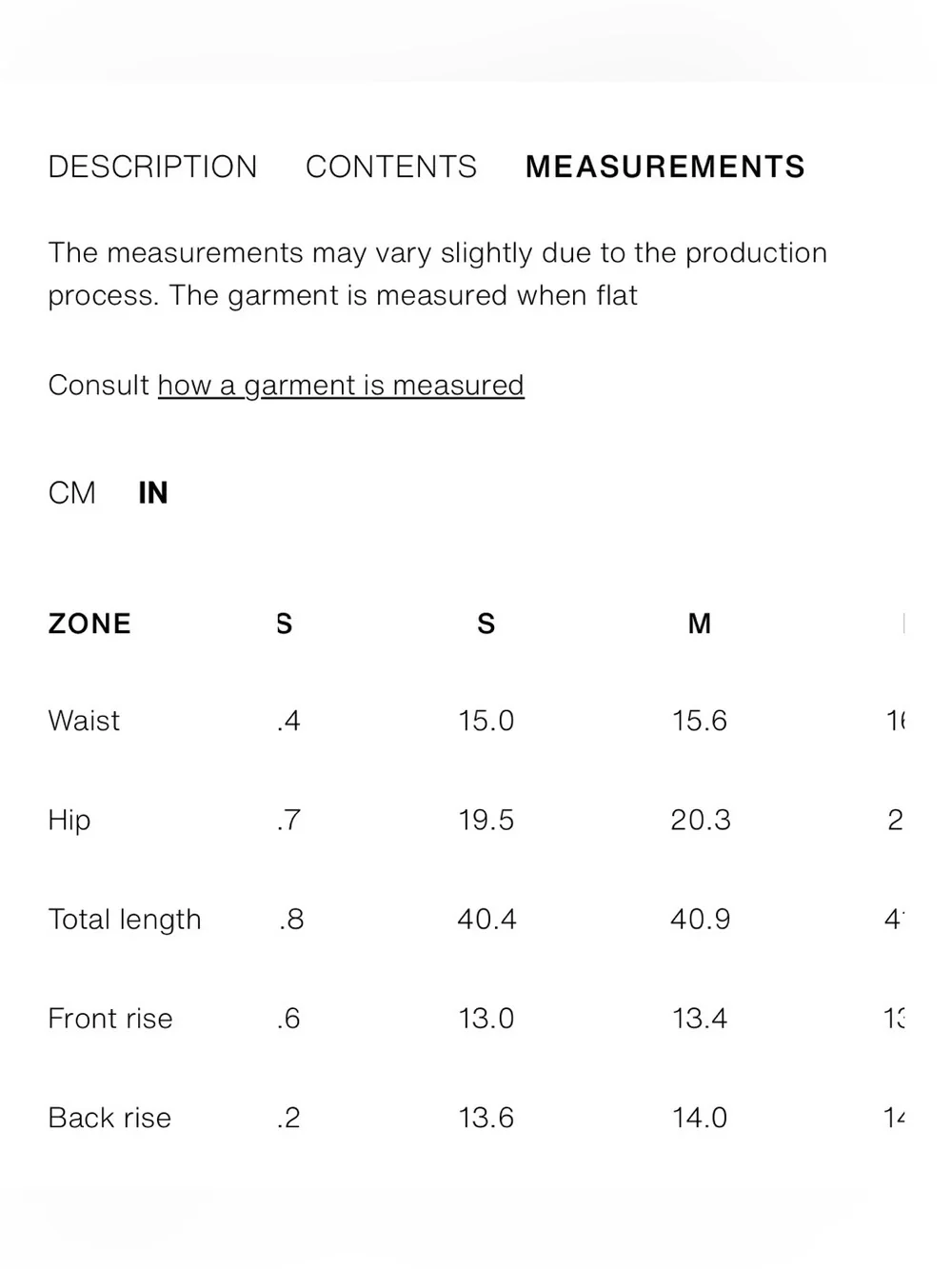
Task: Switch units to CM
Action: [72, 493]
